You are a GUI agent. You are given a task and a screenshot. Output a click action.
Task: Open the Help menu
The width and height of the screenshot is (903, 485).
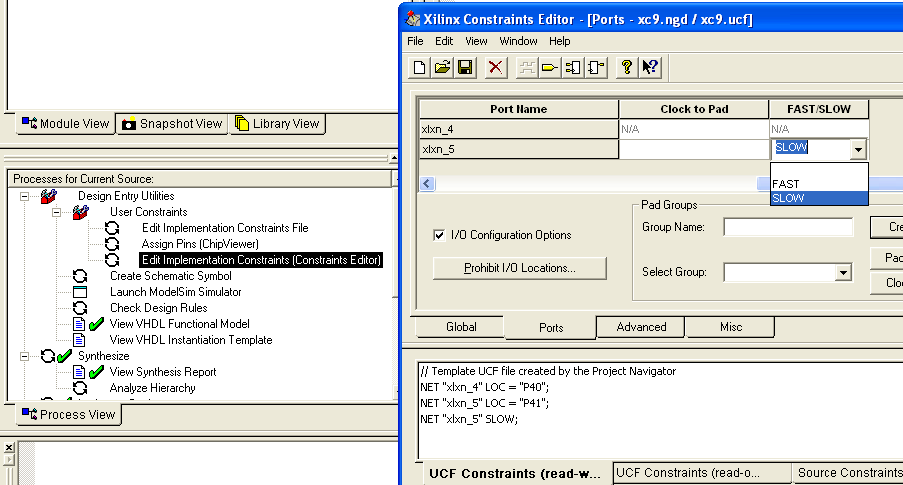[559, 41]
